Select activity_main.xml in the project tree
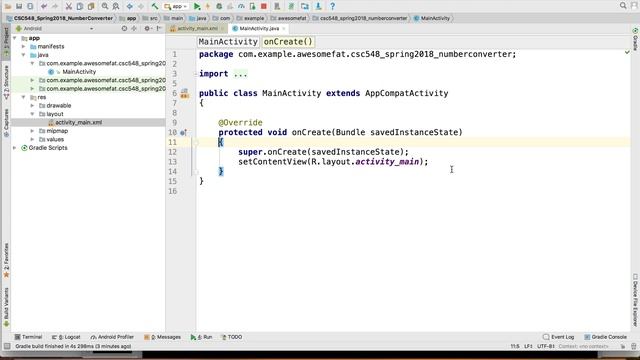Viewport: 640px width, 360px height. [78, 122]
